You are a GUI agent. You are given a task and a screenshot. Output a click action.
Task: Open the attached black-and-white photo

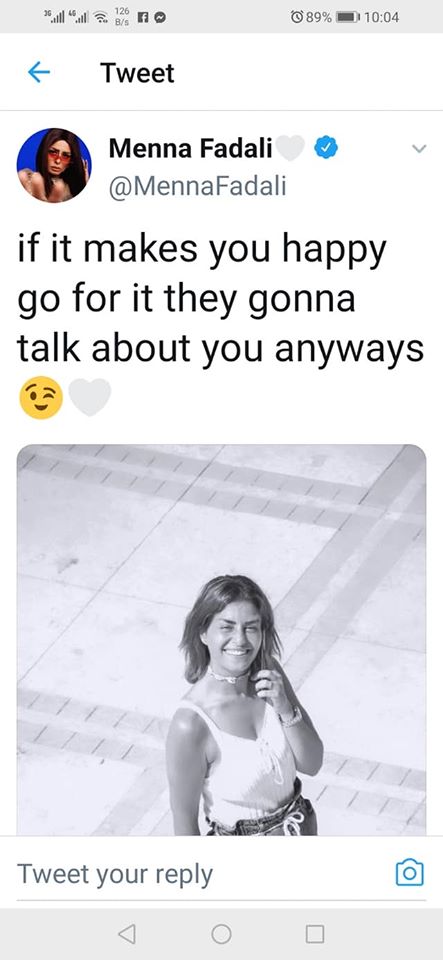222,640
